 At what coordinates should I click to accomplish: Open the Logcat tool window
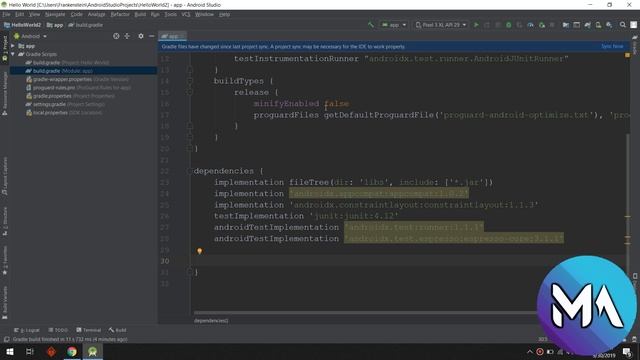[x=27, y=330]
